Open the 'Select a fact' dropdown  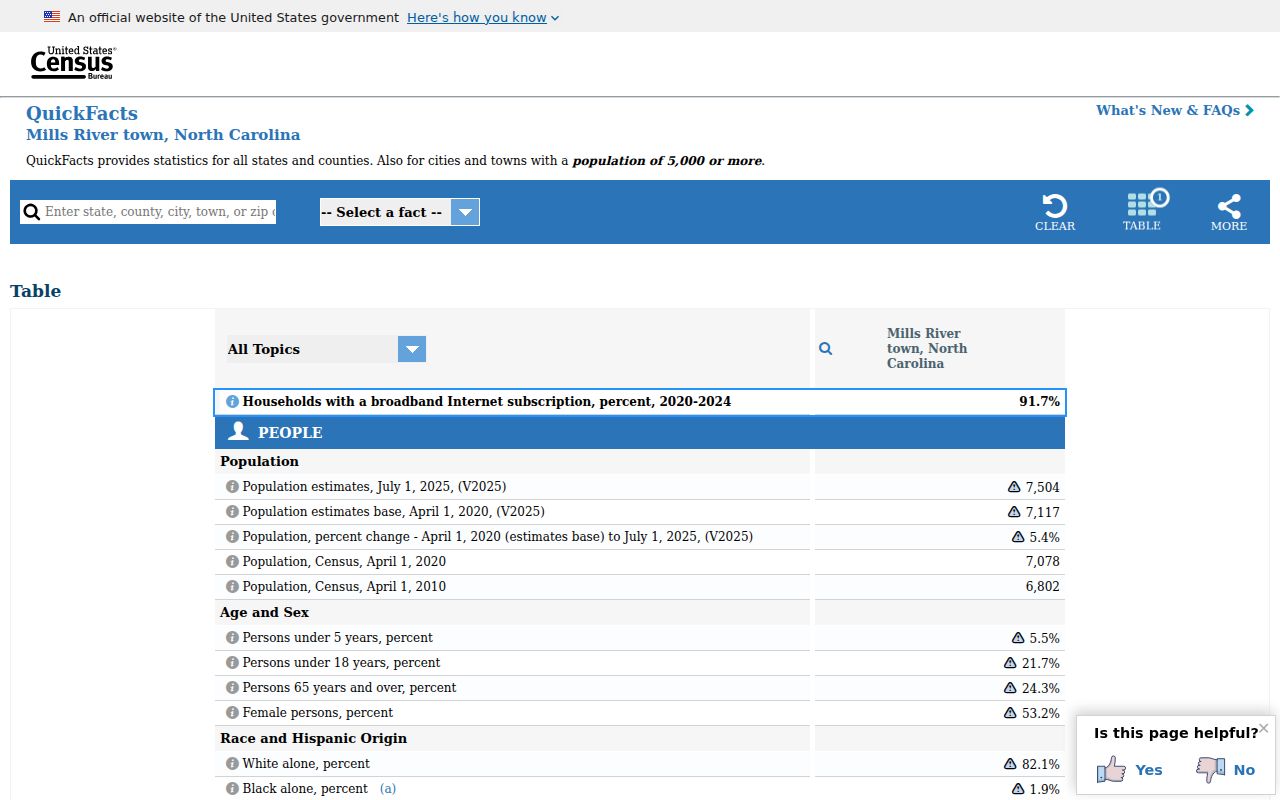click(400, 212)
